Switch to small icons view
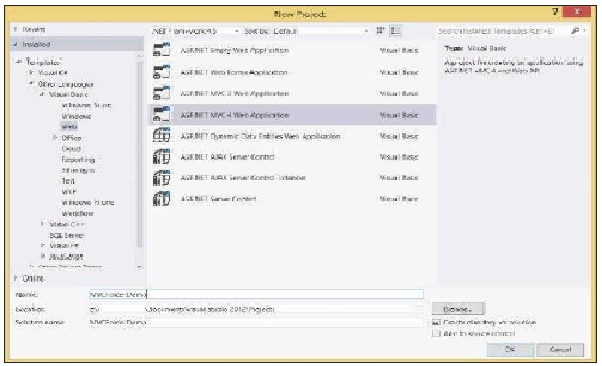Viewport: 602px width, 366px height. (380, 30)
